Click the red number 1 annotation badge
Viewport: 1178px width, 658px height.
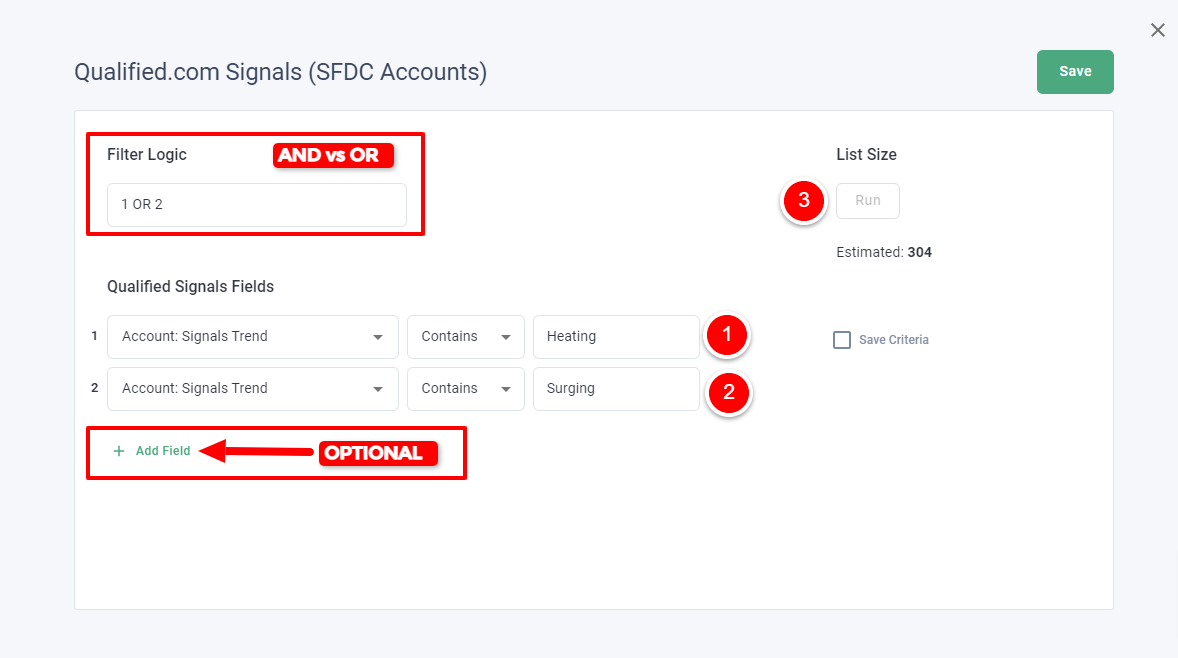pyautogui.click(x=726, y=335)
